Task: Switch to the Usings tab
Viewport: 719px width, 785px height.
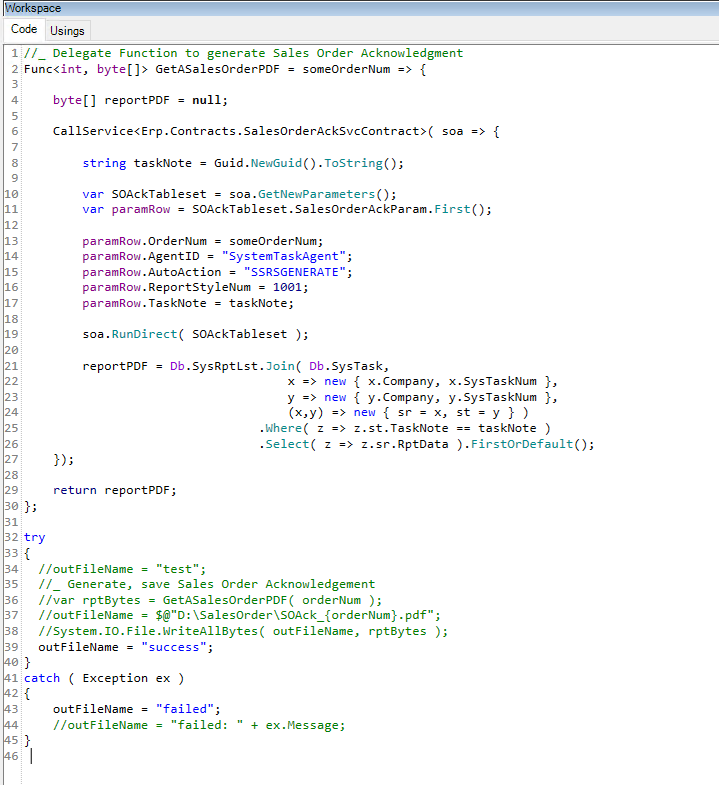Action: 67,31
